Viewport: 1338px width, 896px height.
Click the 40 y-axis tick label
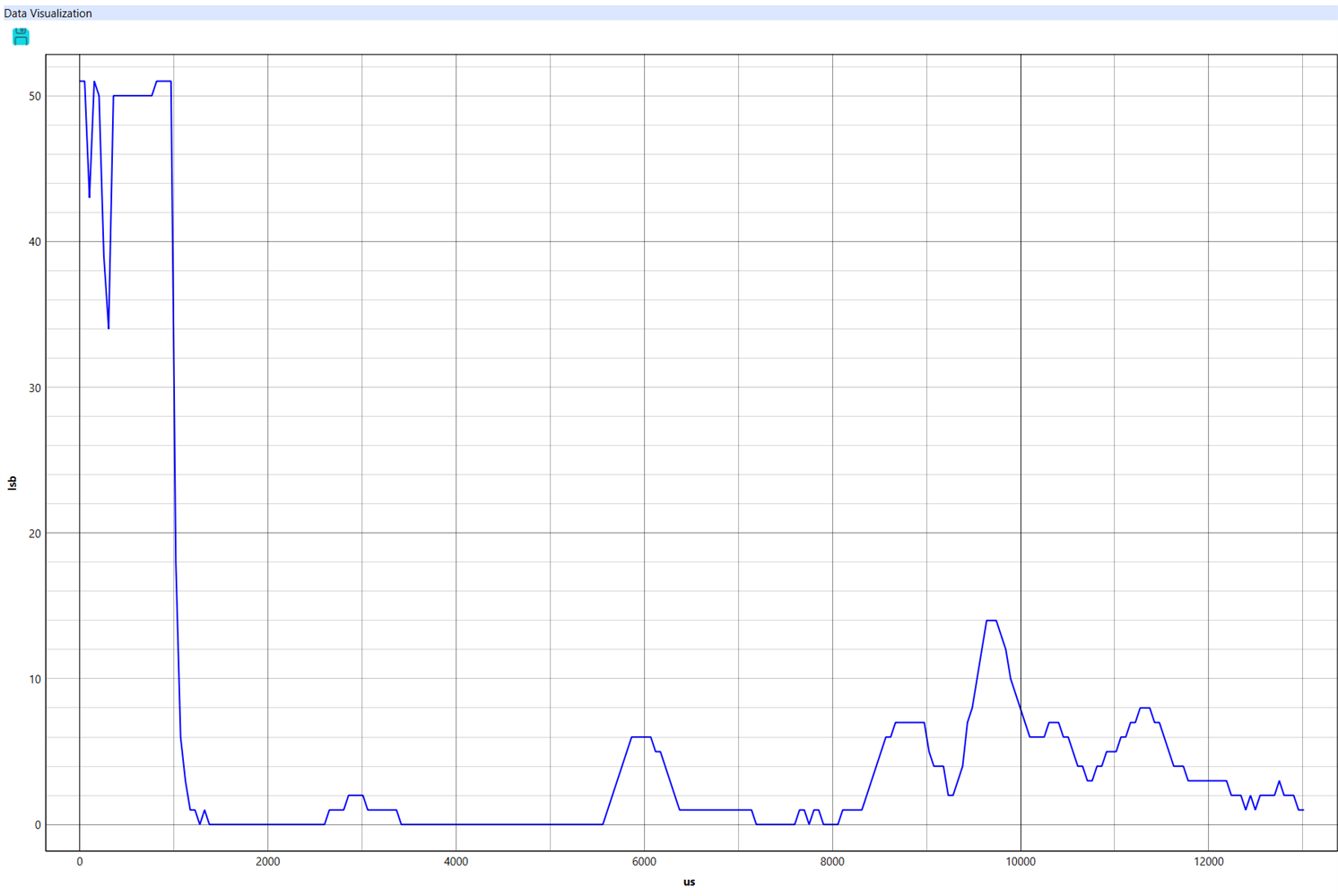pos(35,242)
